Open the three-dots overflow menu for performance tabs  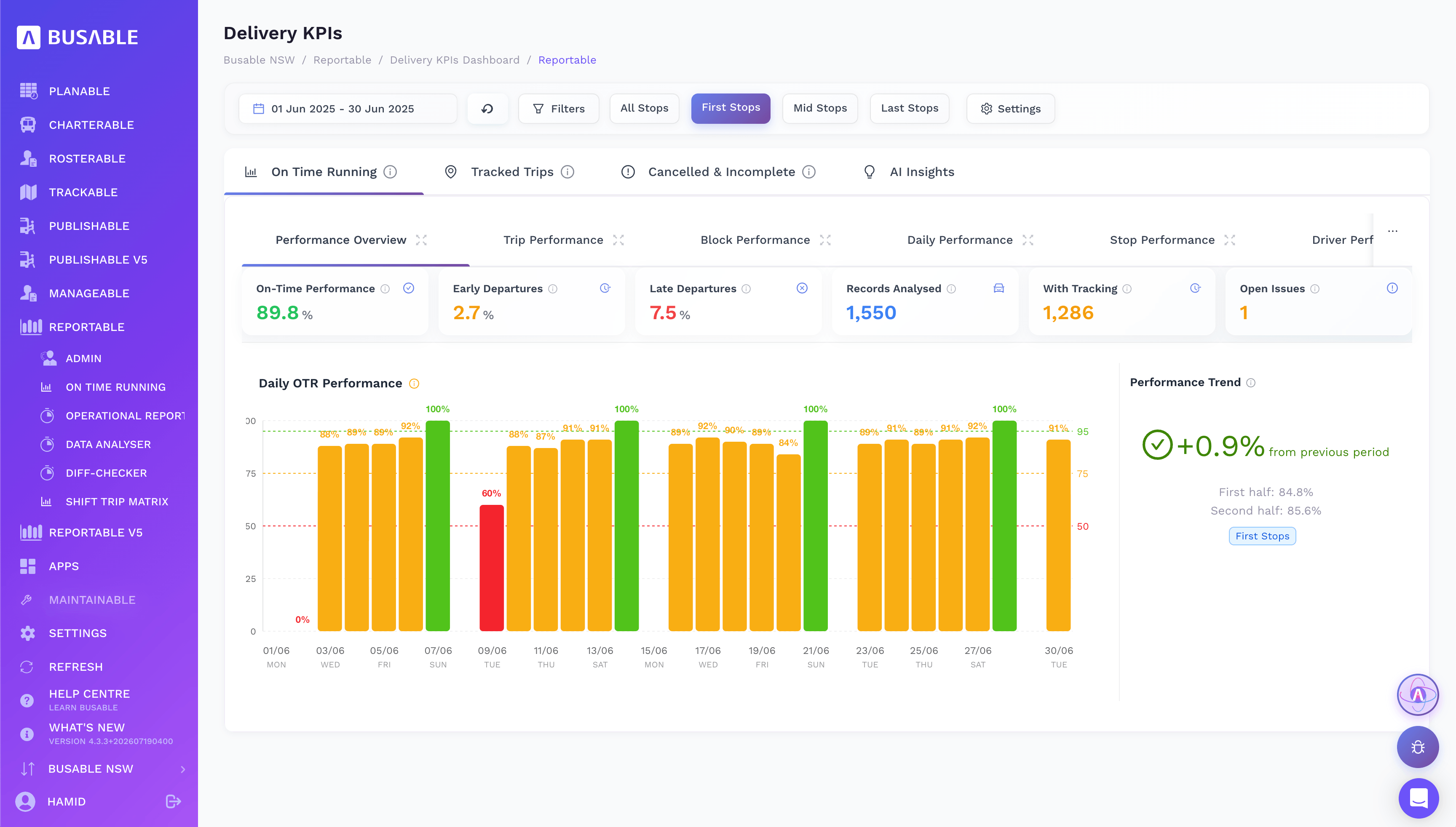1392,231
